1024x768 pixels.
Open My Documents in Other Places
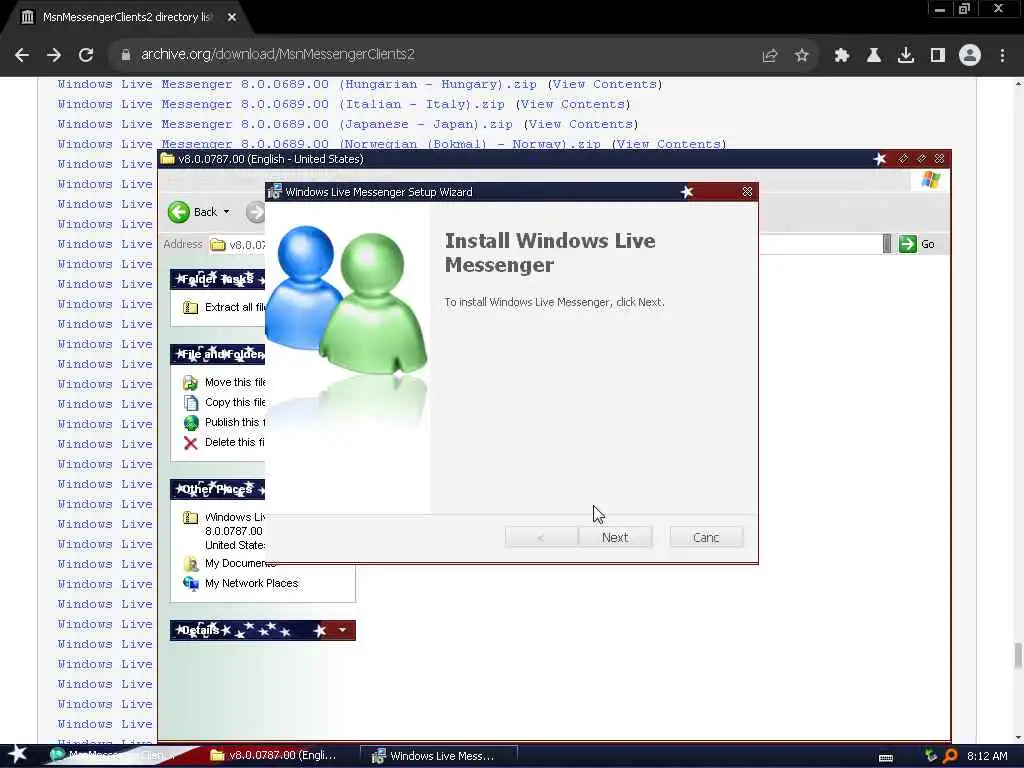click(x=240, y=563)
